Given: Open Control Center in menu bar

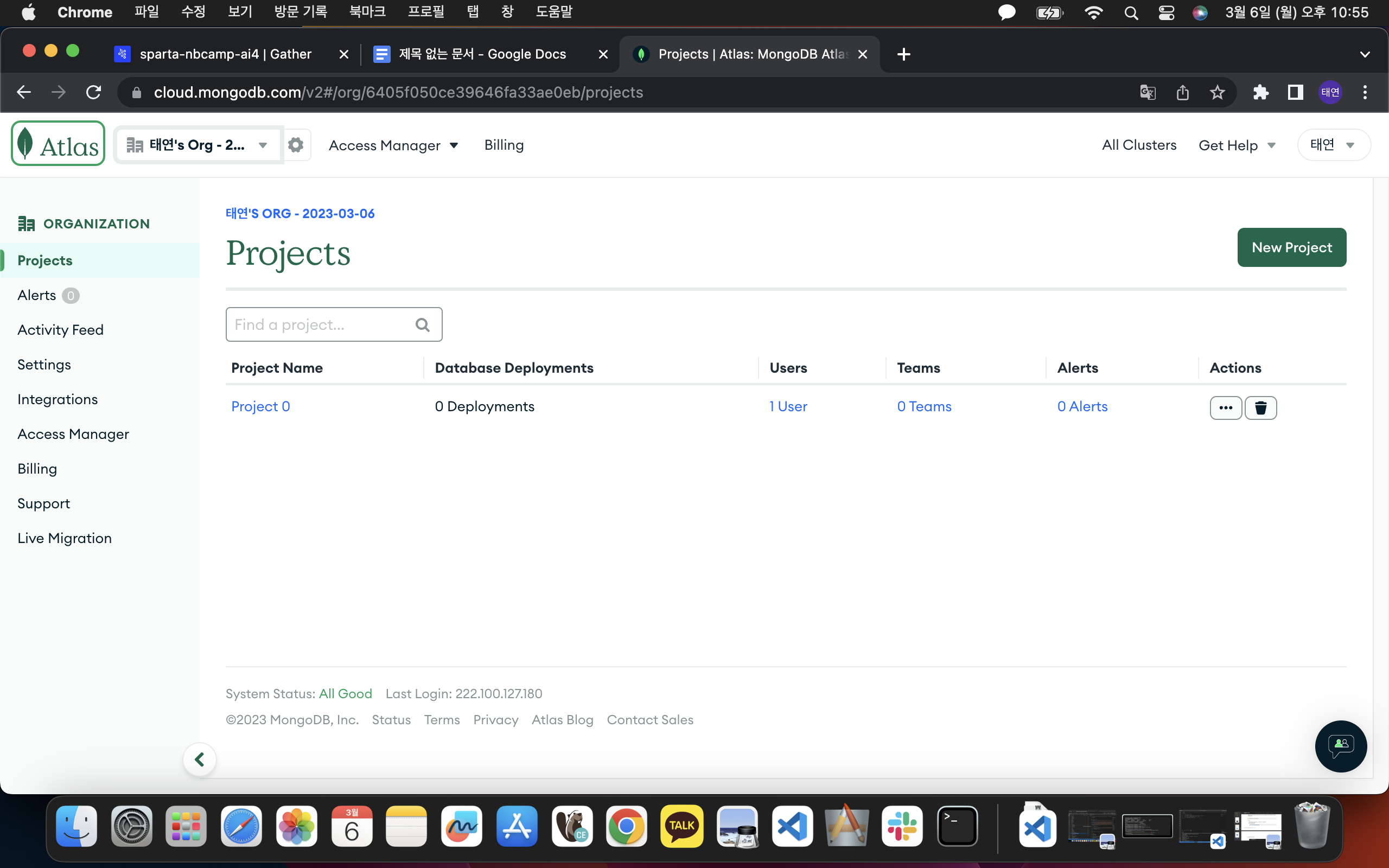Looking at the screenshot, I should (x=1167, y=12).
